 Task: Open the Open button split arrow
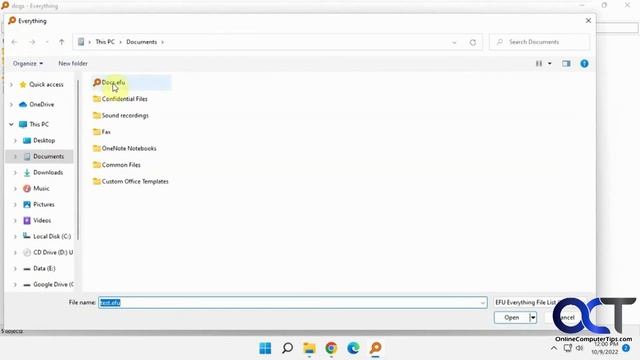(x=533, y=318)
